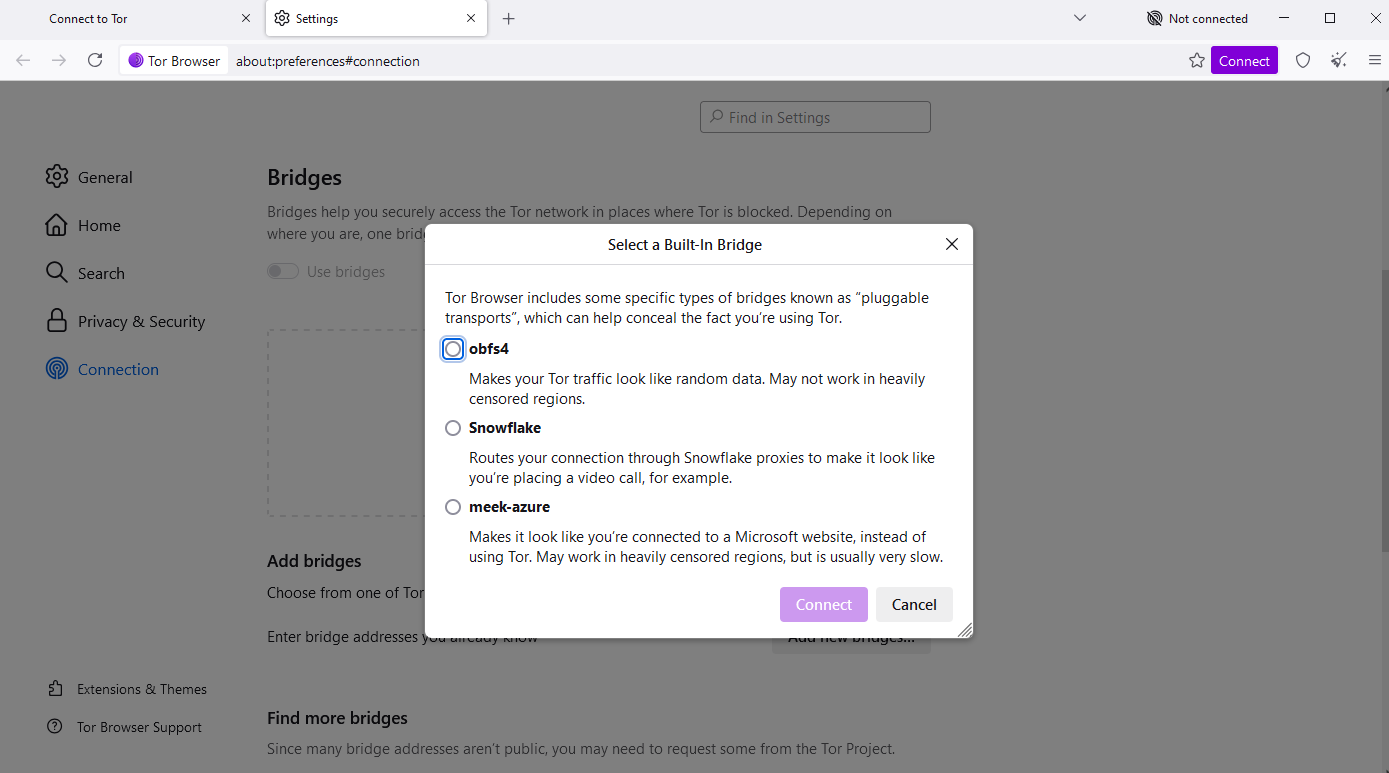
Task: Select the obfs4 bridge radio button
Action: coord(453,349)
